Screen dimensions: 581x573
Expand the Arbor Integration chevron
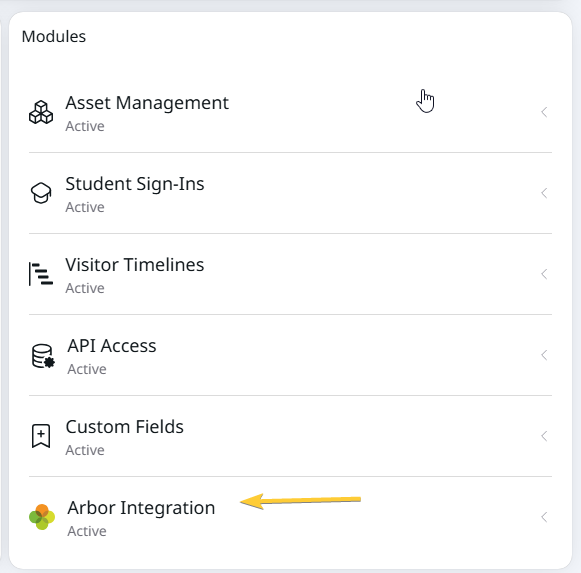(x=544, y=517)
